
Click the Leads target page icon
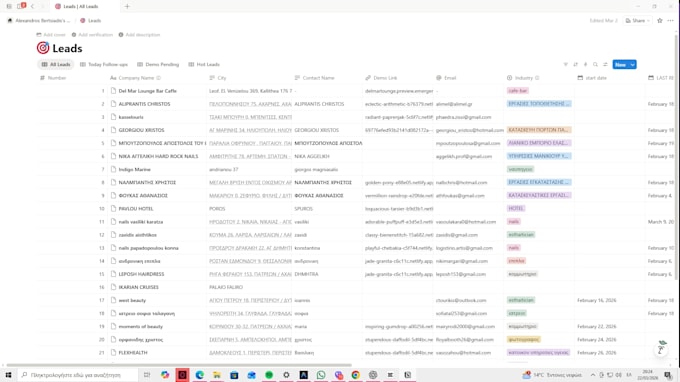click(43, 48)
